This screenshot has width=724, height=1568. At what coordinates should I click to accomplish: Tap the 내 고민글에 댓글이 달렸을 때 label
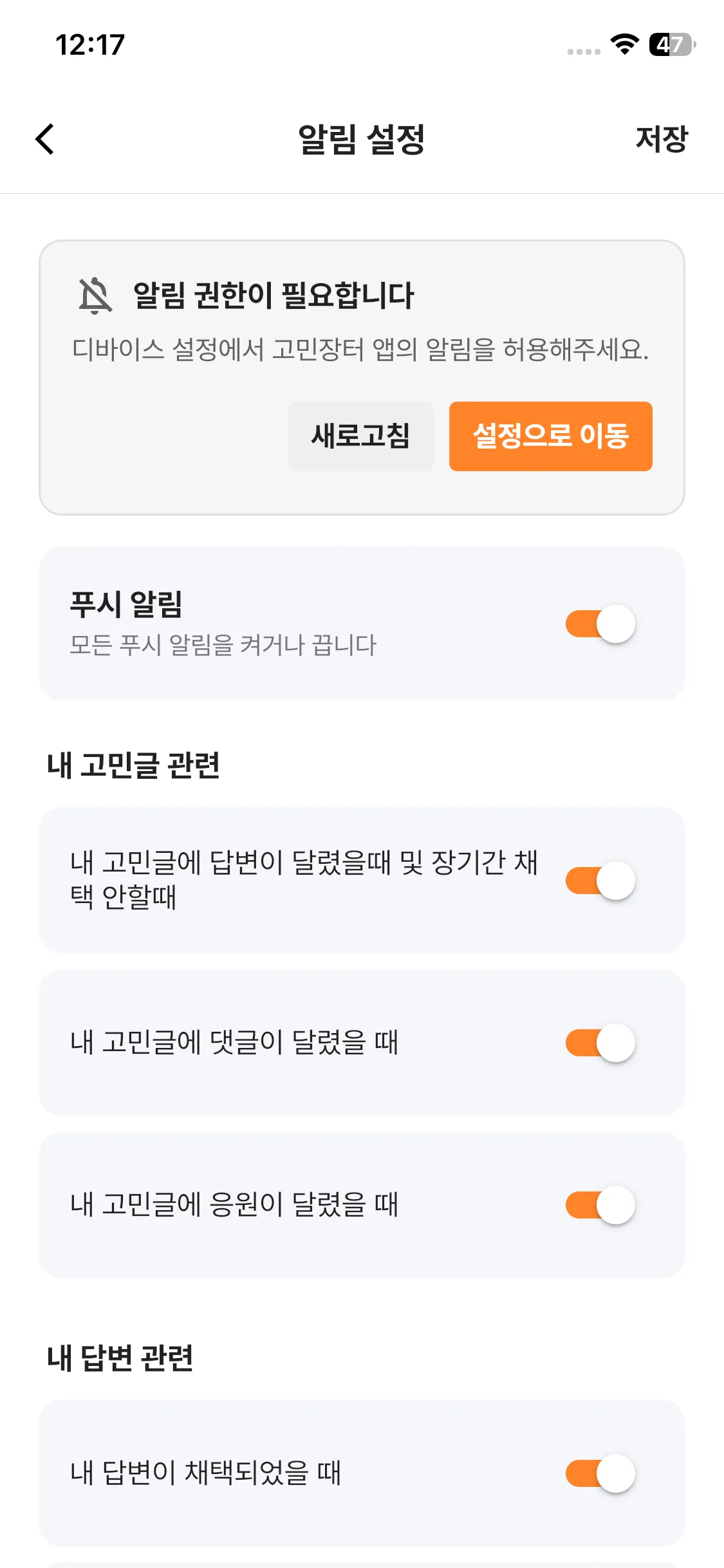tap(234, 1043)
